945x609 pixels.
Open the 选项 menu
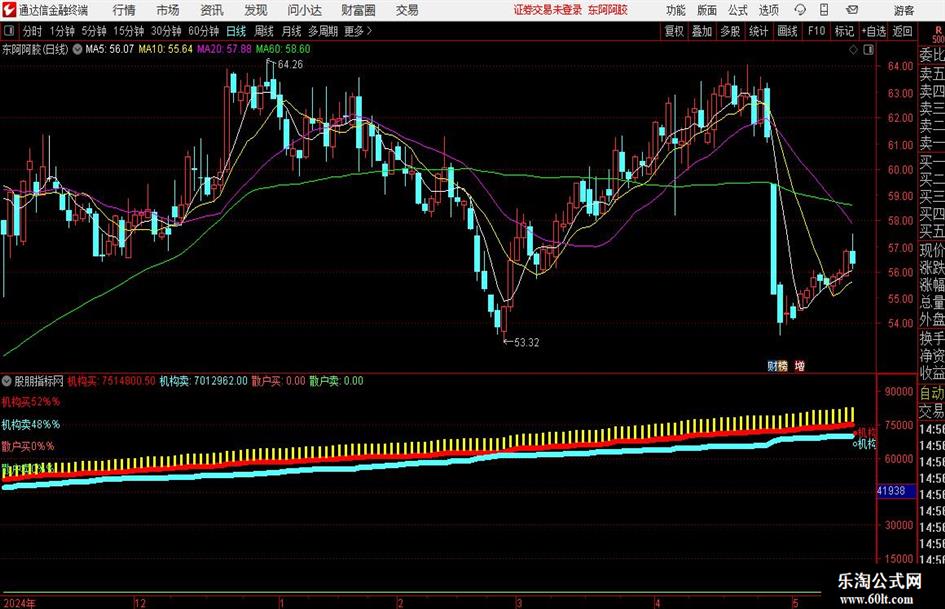point(768,10)
